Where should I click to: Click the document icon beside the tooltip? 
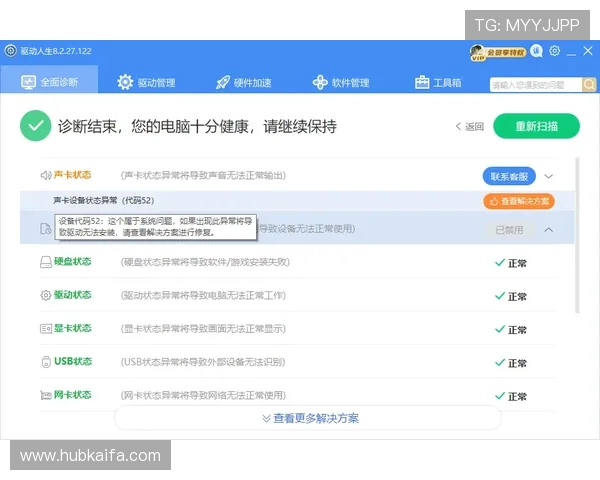46,229
